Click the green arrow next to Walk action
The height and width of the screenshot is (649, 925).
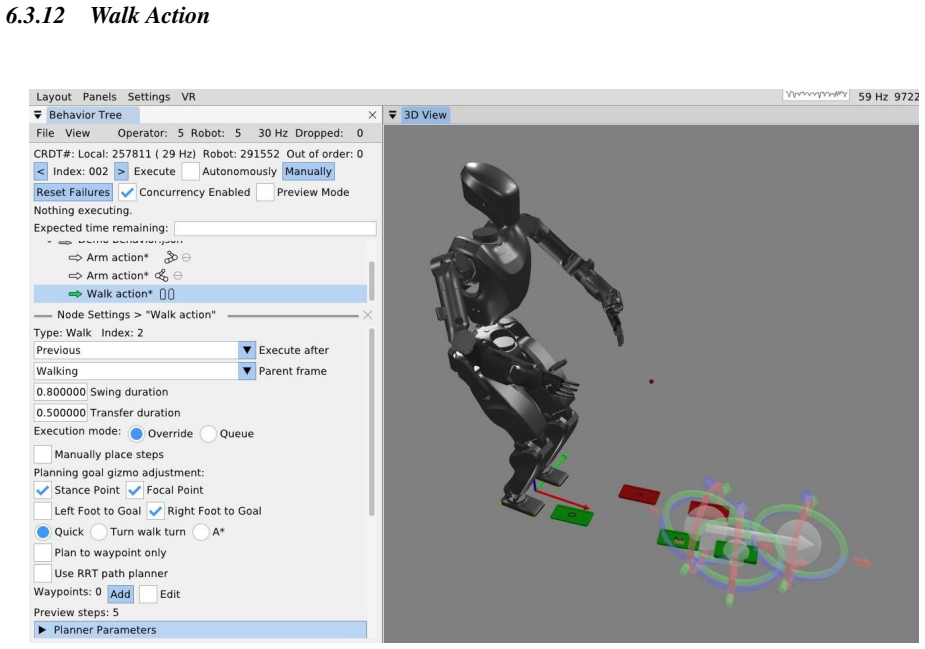click(75, 294)
